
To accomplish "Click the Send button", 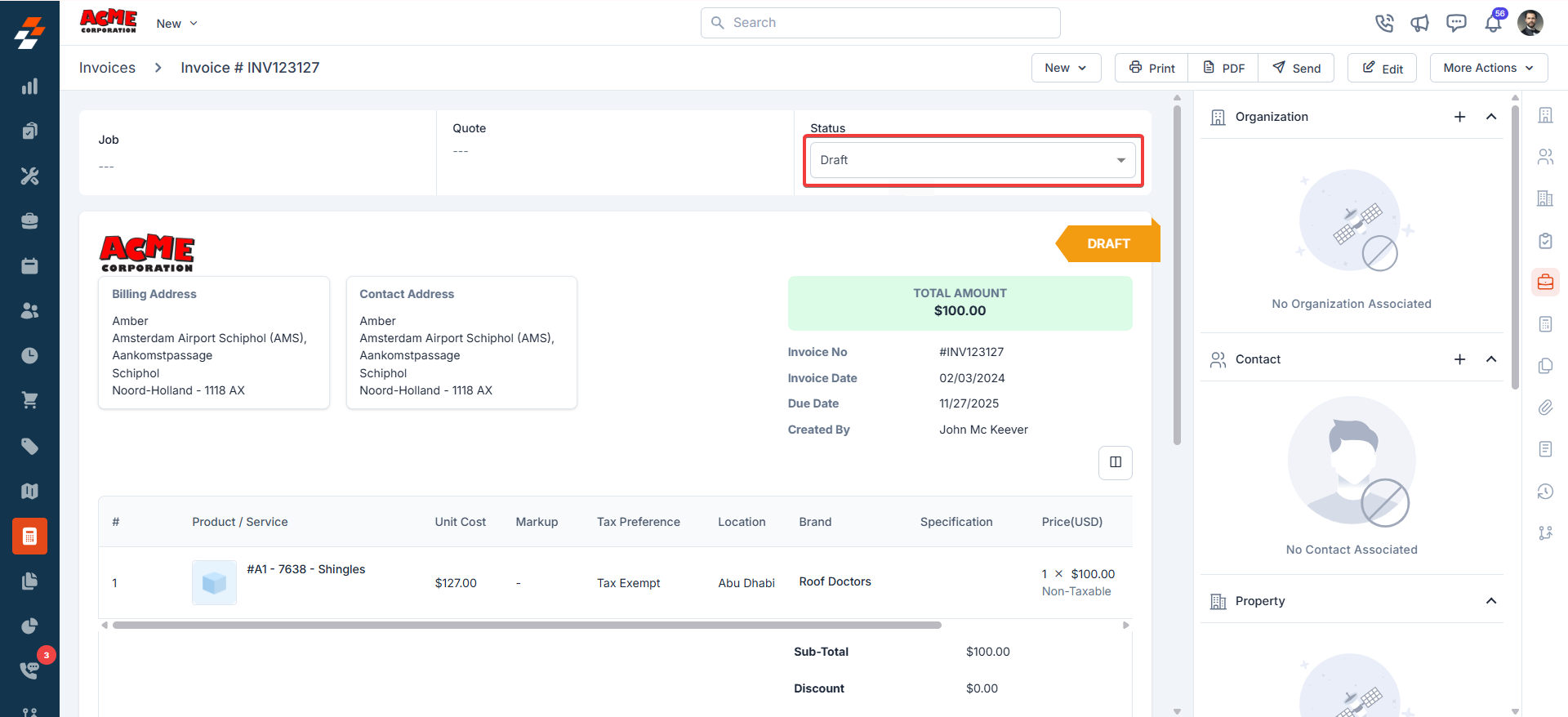I will 1296,68.
